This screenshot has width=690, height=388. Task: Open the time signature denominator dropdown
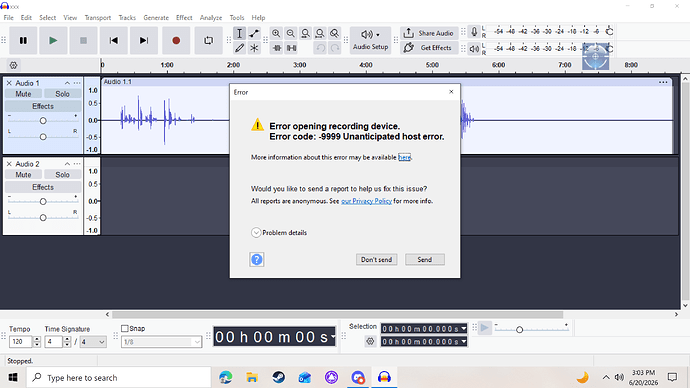coord(93,342)
